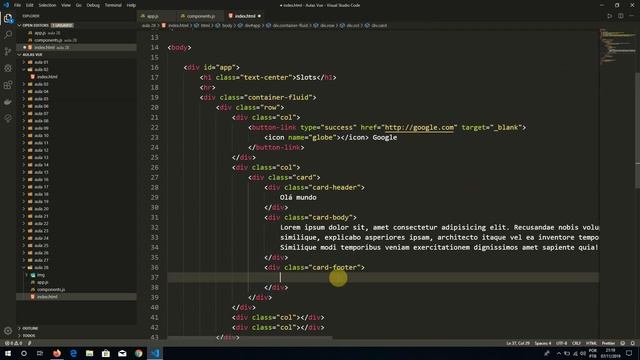
Task: Open Mail app from the taskbar
Action: point(122,353)
